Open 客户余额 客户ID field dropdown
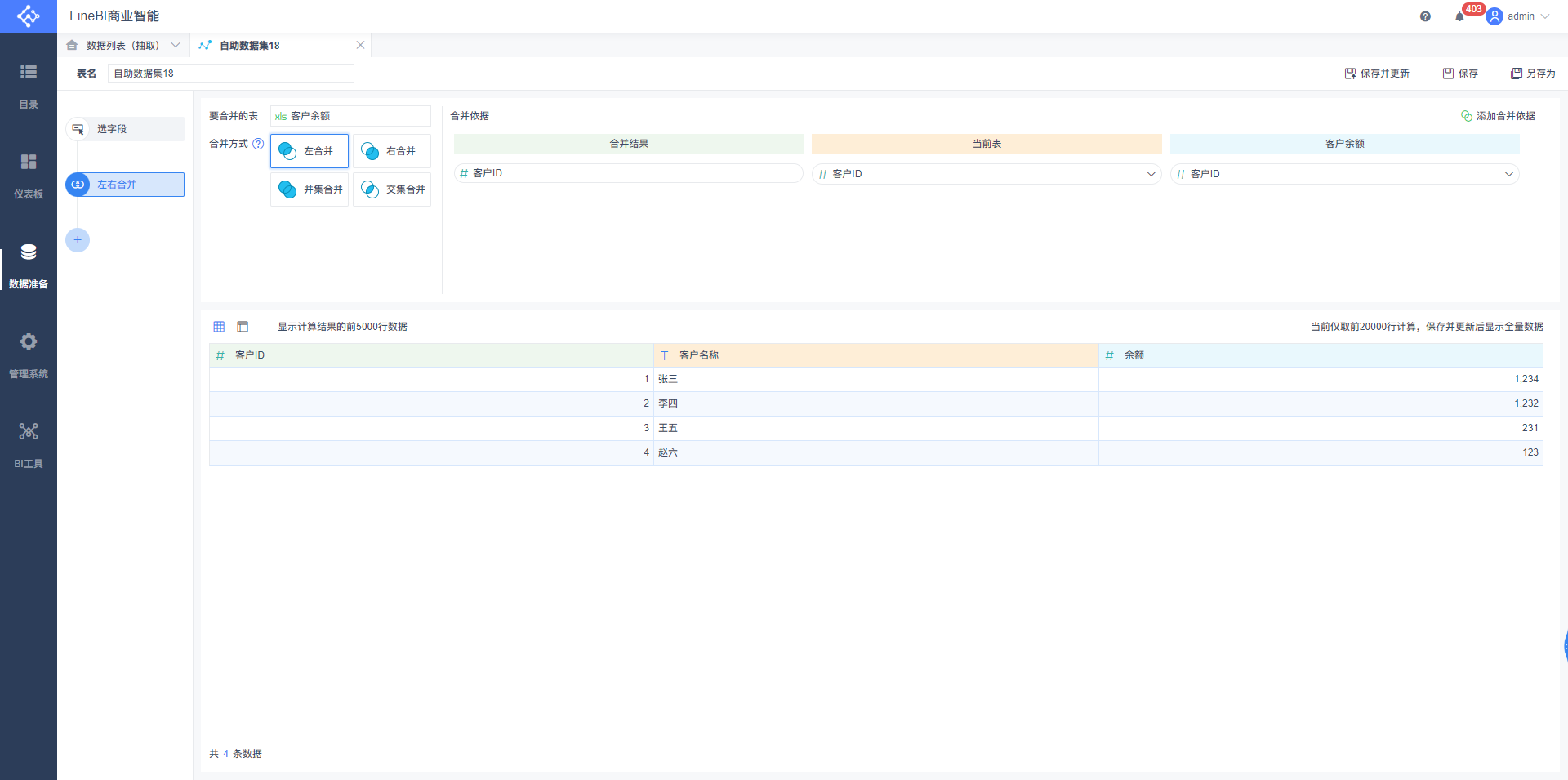Viewport: 1568px width, 780px height. pos(1508,174)
